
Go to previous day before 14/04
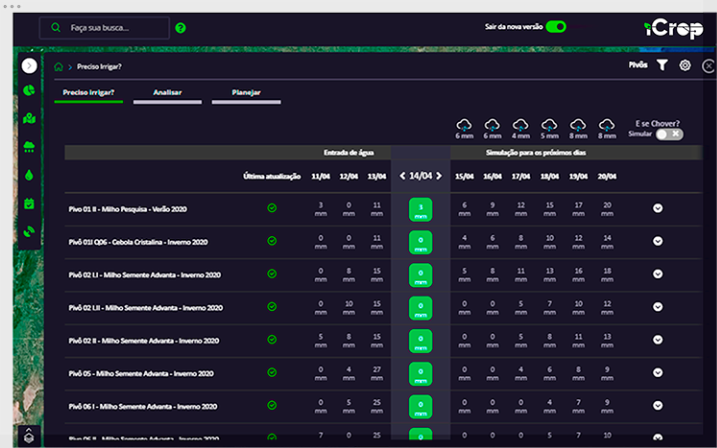(402, 176)
